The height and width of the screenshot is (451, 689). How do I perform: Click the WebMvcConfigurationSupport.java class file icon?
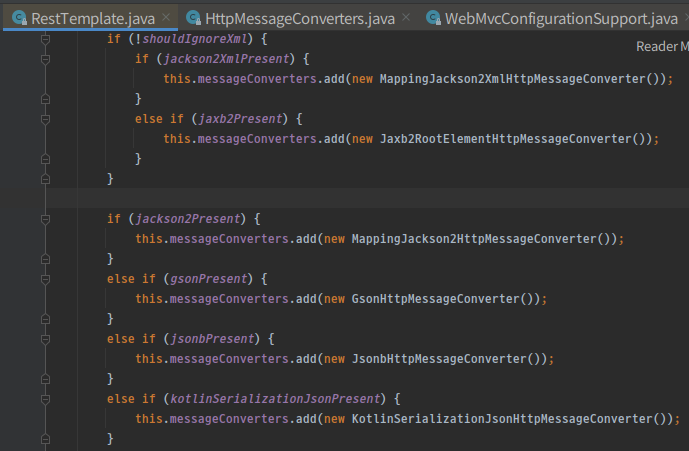click(433, 18)
